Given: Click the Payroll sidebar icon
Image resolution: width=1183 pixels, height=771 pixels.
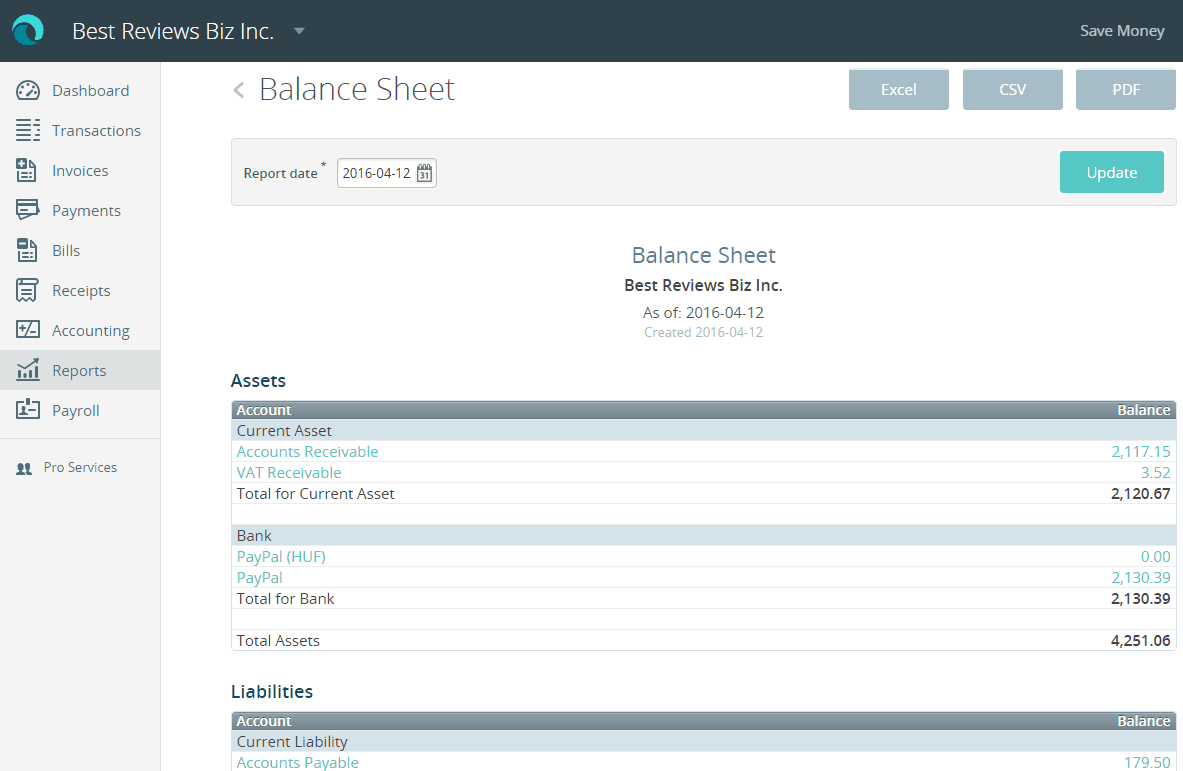Looking at the screenshot, I should pos(27,410).
